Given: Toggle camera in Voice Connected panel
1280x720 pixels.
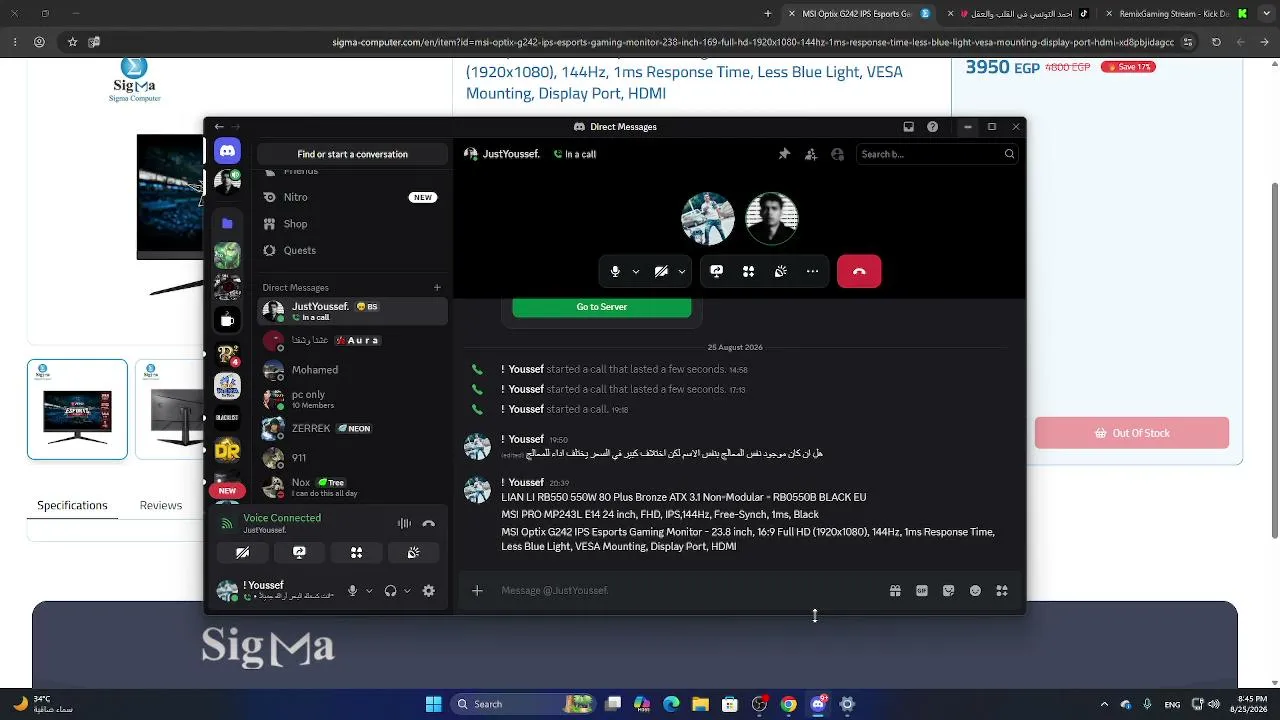Looking at the screenshot, I should coord(242,552).
